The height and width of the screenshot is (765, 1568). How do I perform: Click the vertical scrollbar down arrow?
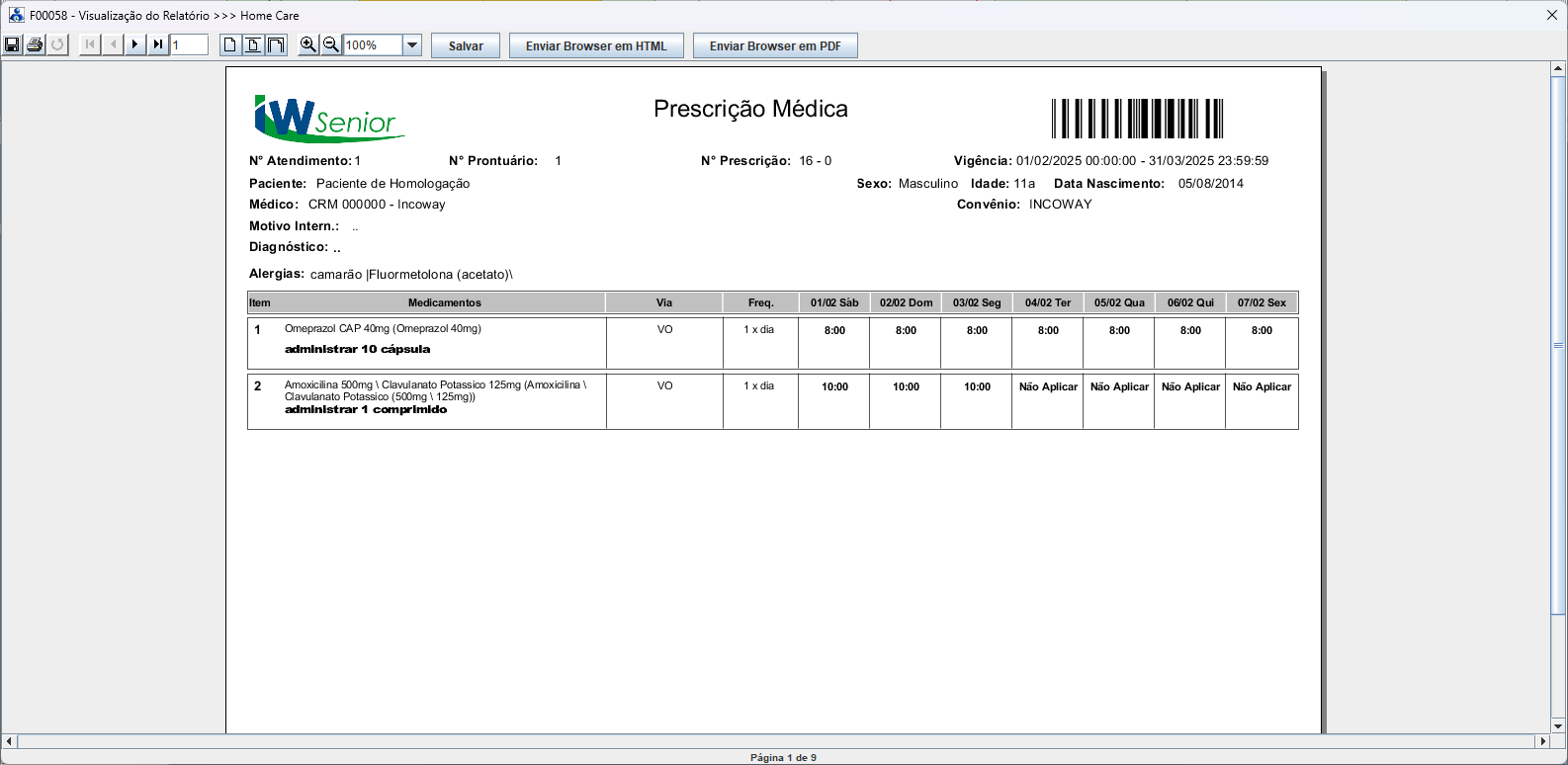coord(1558,724)
